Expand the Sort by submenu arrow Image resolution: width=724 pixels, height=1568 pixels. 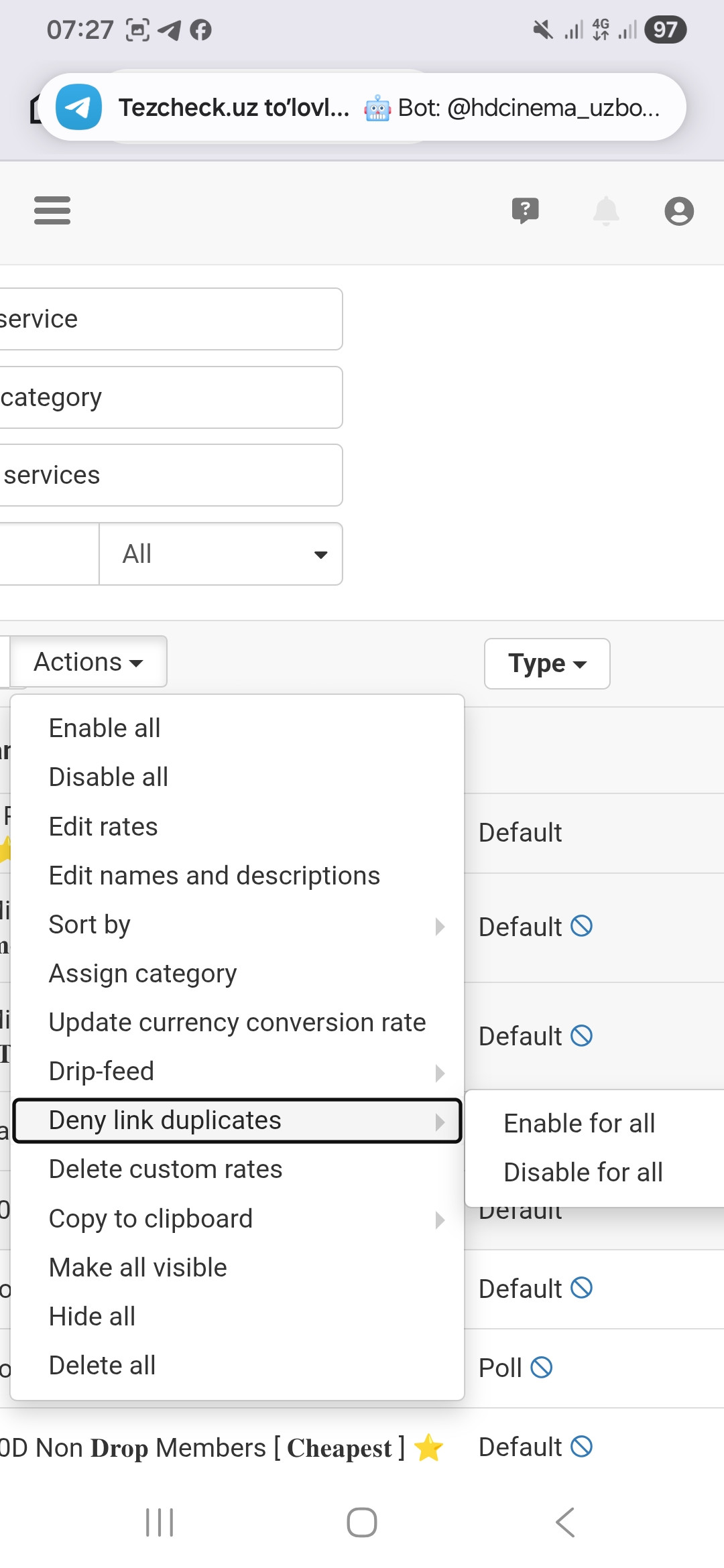[x=440, y=926]
